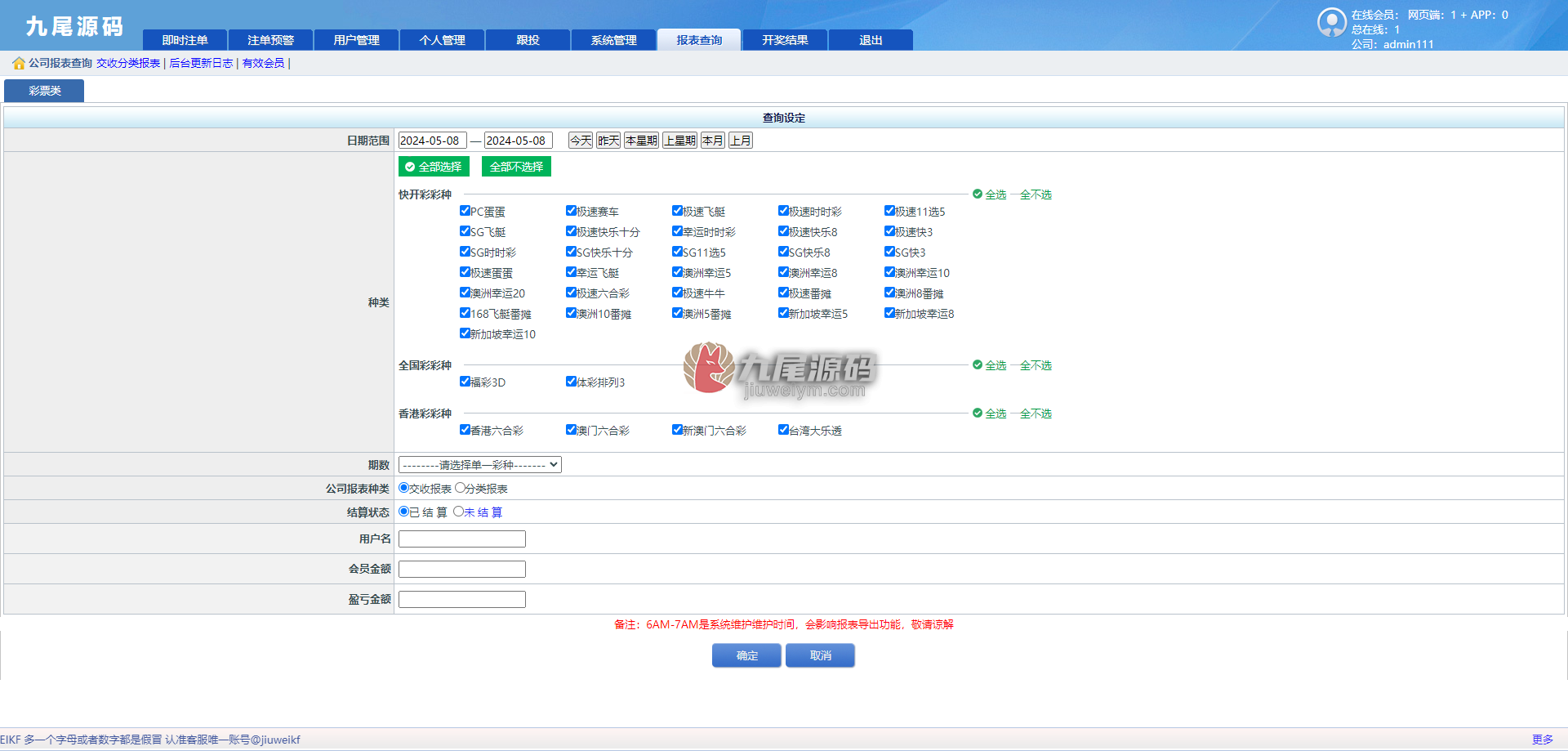
Task: Click 全选 for the 香港彩种 group
Action: (990, 413)
